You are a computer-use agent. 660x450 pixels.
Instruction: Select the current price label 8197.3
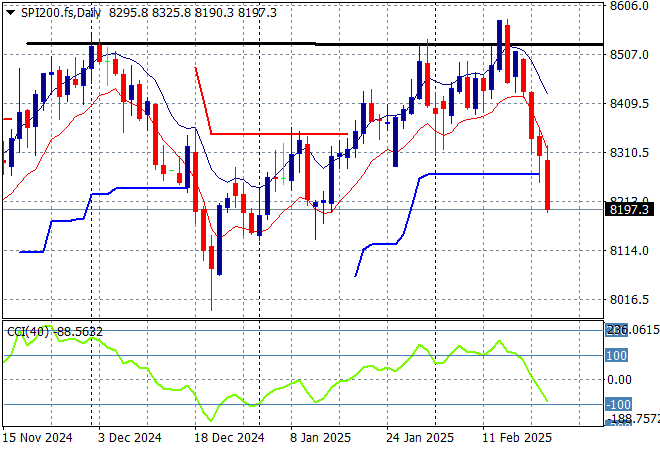click(629, 209)
